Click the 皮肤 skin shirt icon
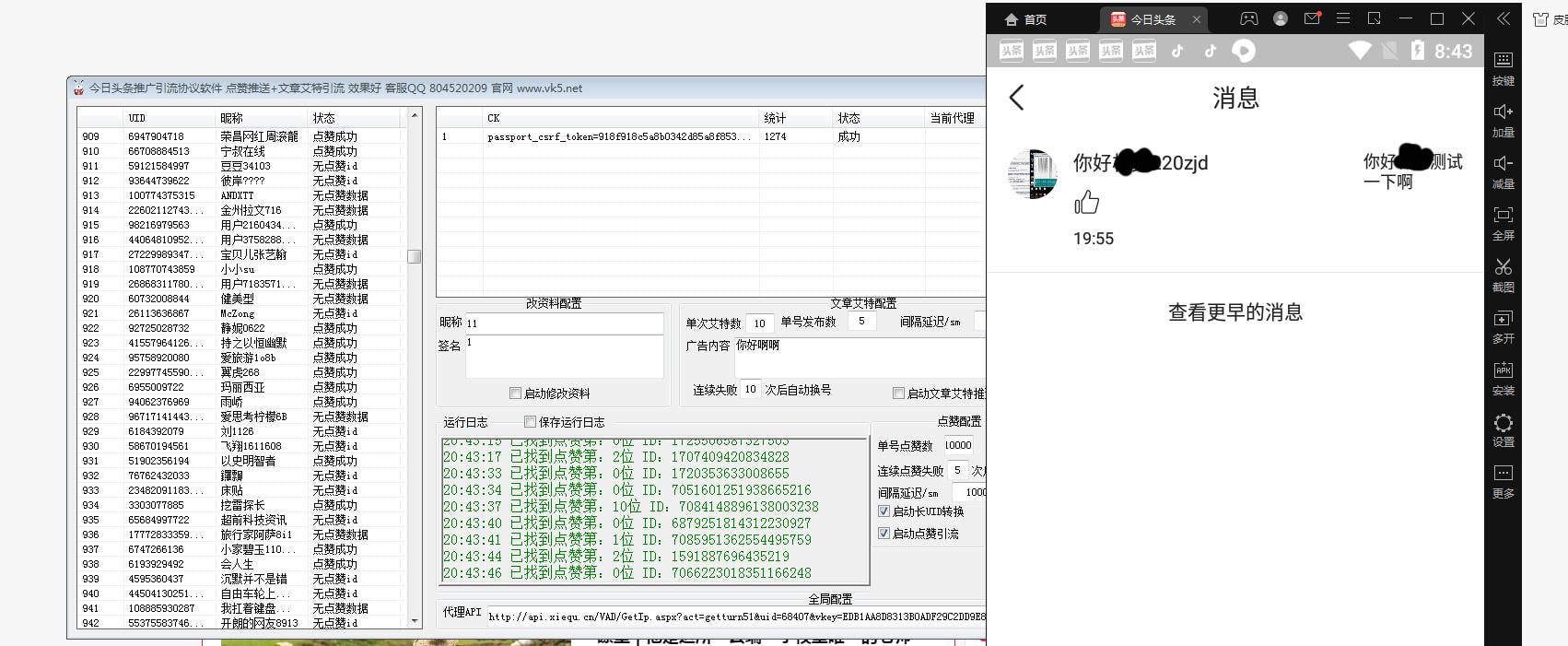 coord(1540,19)
